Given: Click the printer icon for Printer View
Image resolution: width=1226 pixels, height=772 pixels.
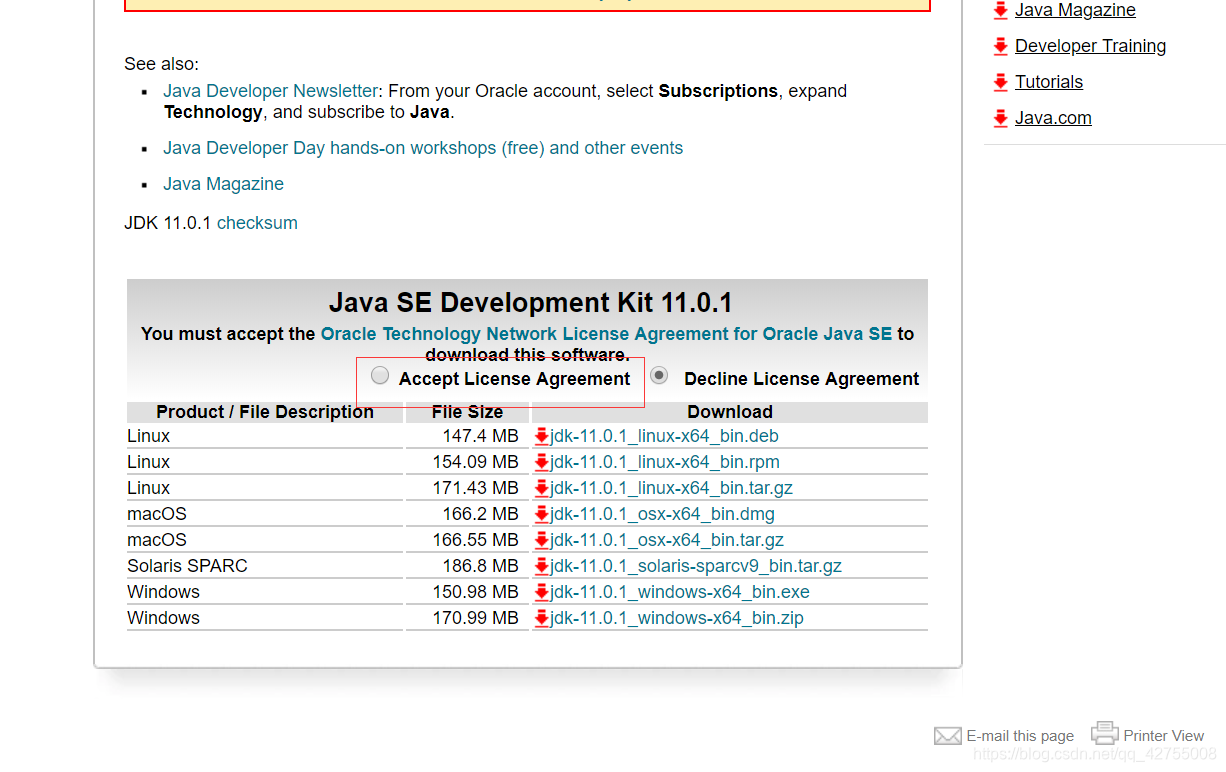Looking at the screenshot, I should (1105, 733).
